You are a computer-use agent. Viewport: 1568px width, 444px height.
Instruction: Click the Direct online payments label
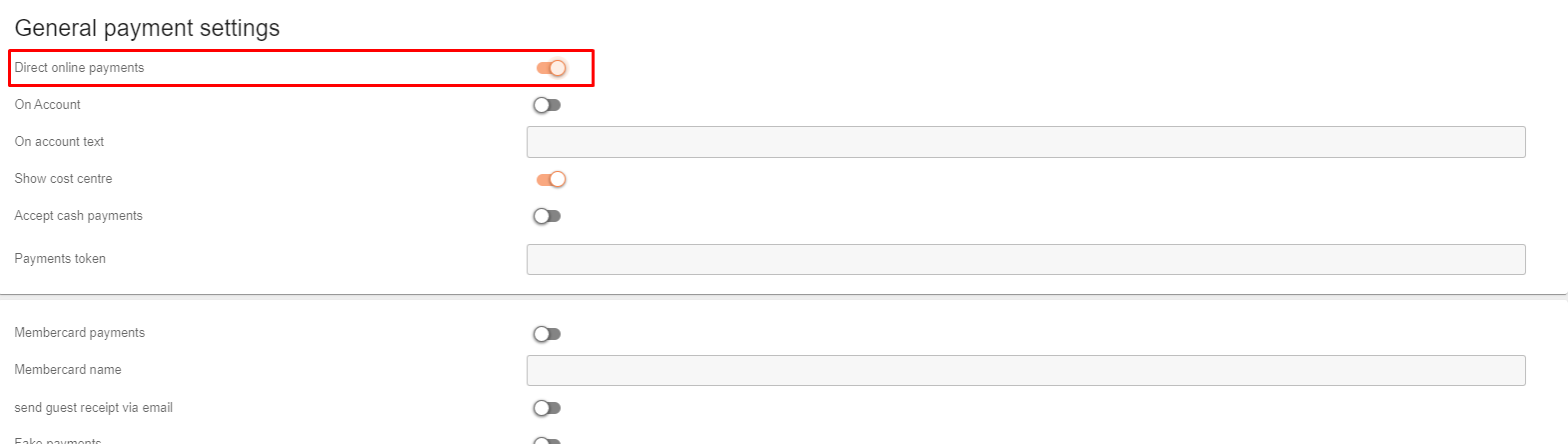point(79,68)
